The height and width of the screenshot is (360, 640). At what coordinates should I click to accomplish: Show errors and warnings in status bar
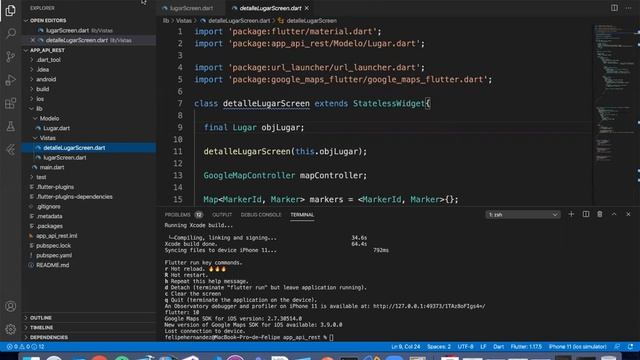pyautogui.click(x=25, y=347)
